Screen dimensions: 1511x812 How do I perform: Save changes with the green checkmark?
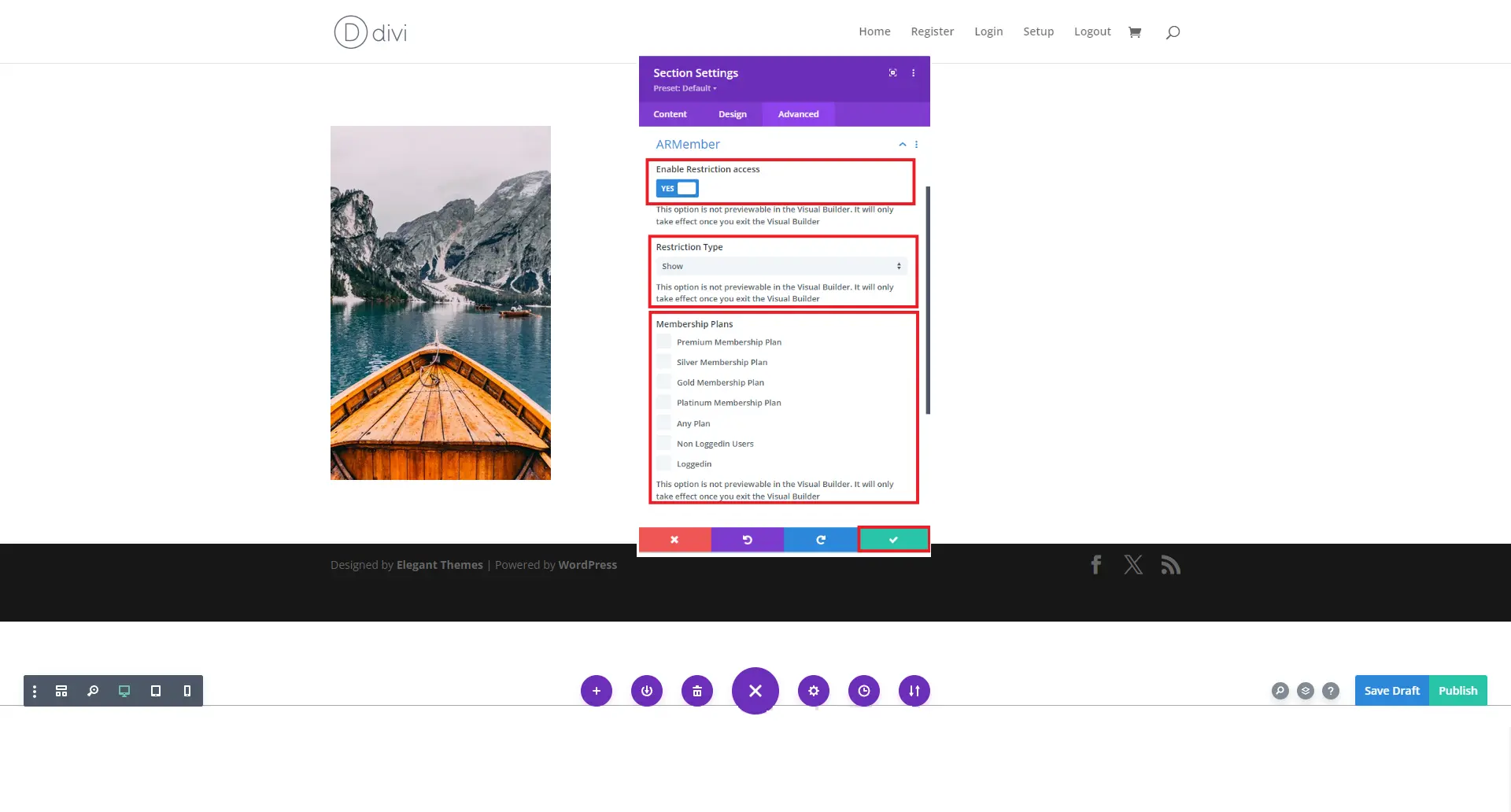point(893,540)
